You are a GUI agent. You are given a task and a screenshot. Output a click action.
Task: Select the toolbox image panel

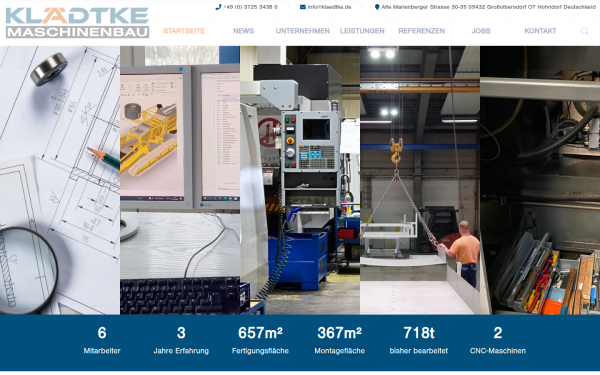click(540, 180)
